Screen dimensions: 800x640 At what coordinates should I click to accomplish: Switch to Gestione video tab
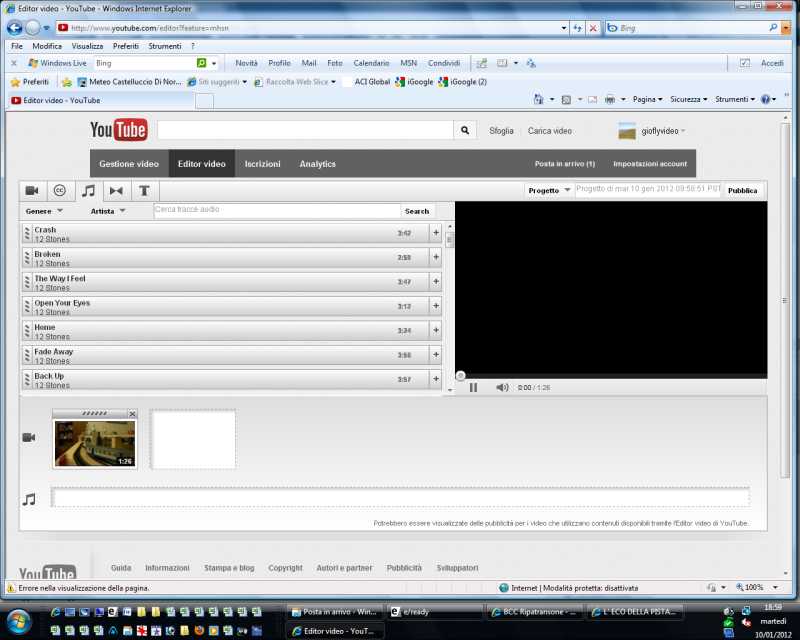pyautogui.click(x=129, y=164)
